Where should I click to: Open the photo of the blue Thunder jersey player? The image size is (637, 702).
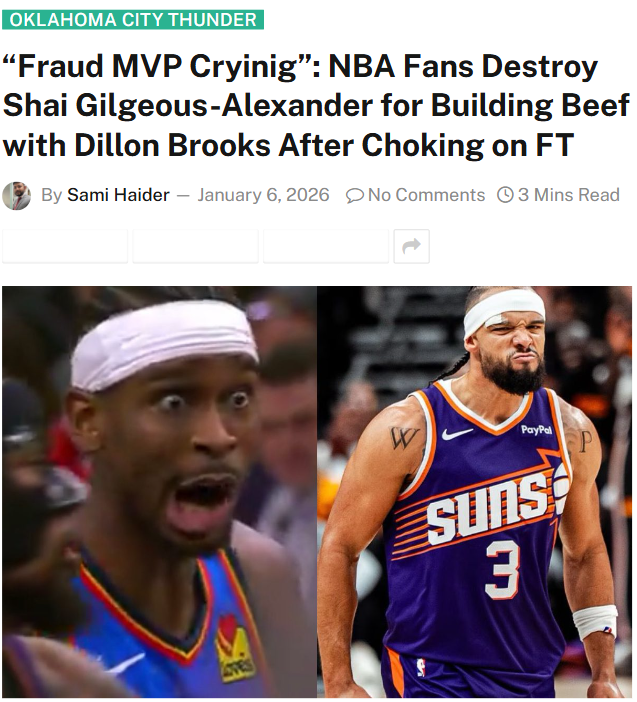(159, 492)
